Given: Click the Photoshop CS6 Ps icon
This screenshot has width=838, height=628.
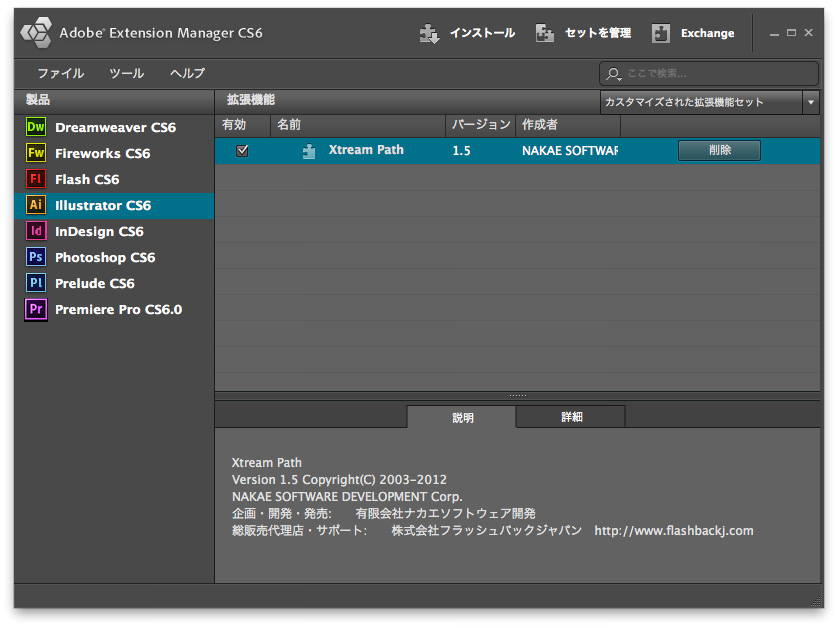Looking at the screenshot, I should (x=36, y=257).
